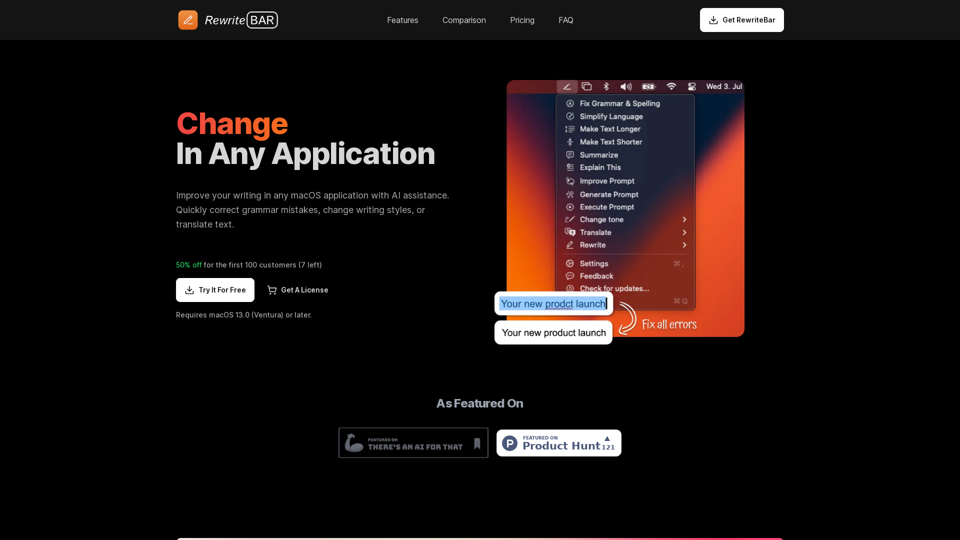The width and height of the screenshot is (960, 540).
Task: Click the orange RewriteBar logo icon
Action: 187,20
